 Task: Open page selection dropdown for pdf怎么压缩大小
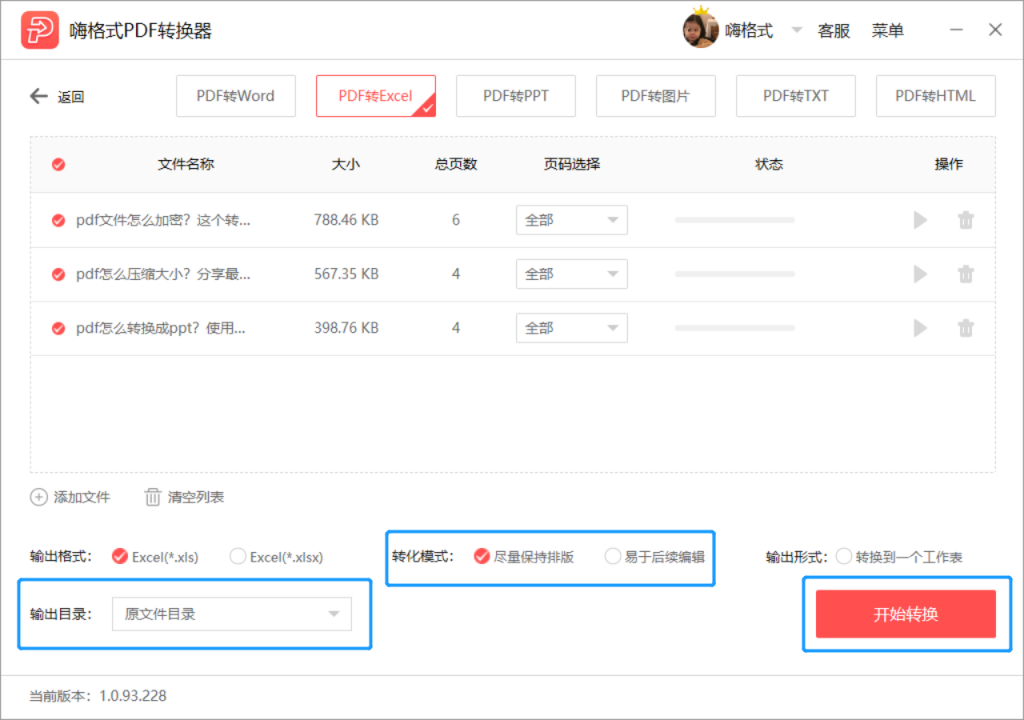[571, 274]
